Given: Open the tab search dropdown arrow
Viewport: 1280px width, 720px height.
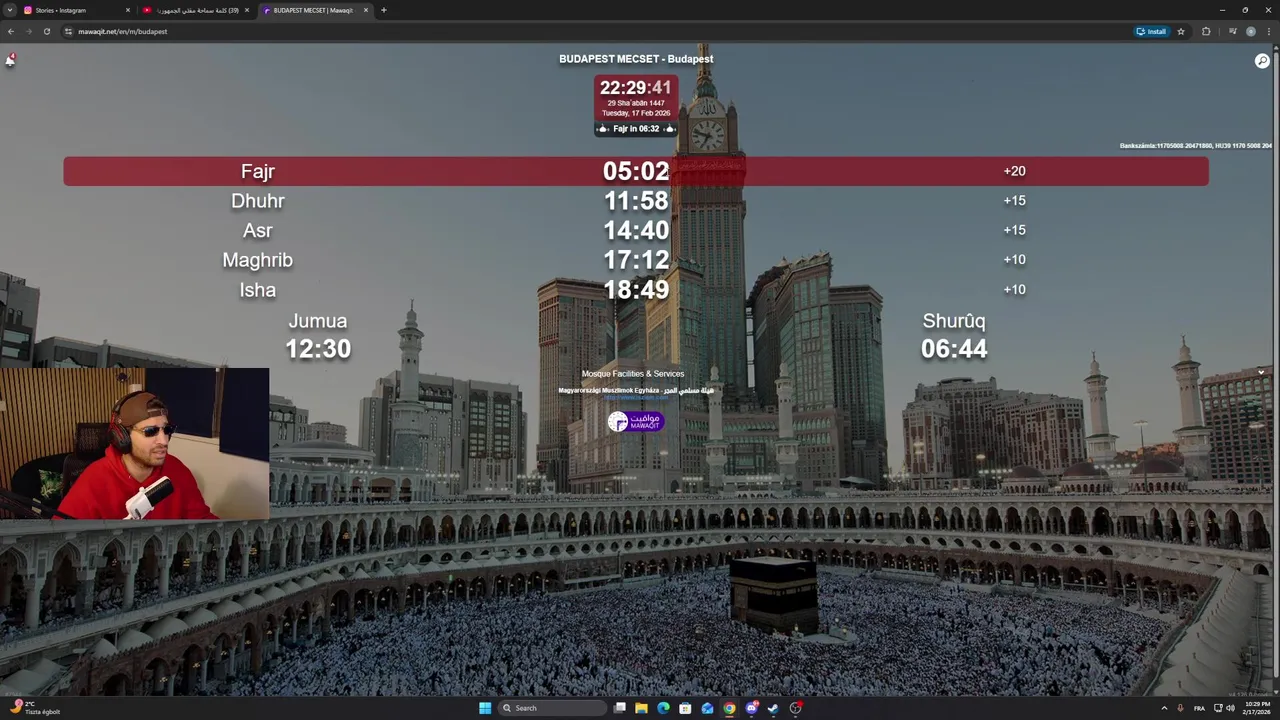Looking at the screenshot, I should 10,10.
